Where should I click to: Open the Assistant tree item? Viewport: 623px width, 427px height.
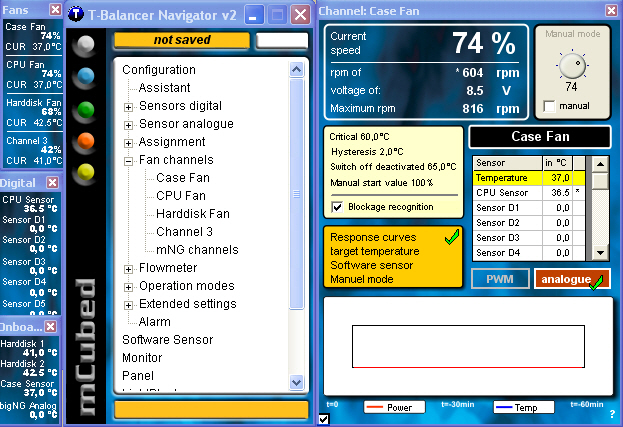164,88
